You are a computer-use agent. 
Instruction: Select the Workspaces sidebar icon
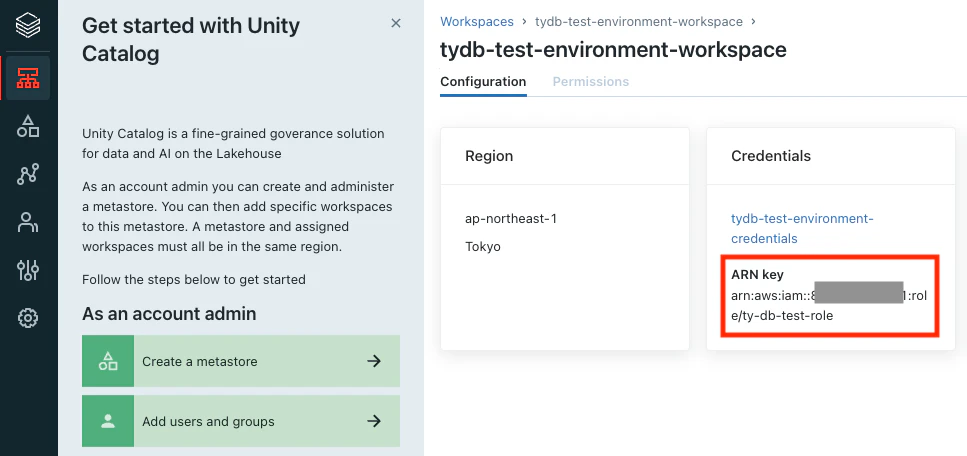(x=28, y=78)
